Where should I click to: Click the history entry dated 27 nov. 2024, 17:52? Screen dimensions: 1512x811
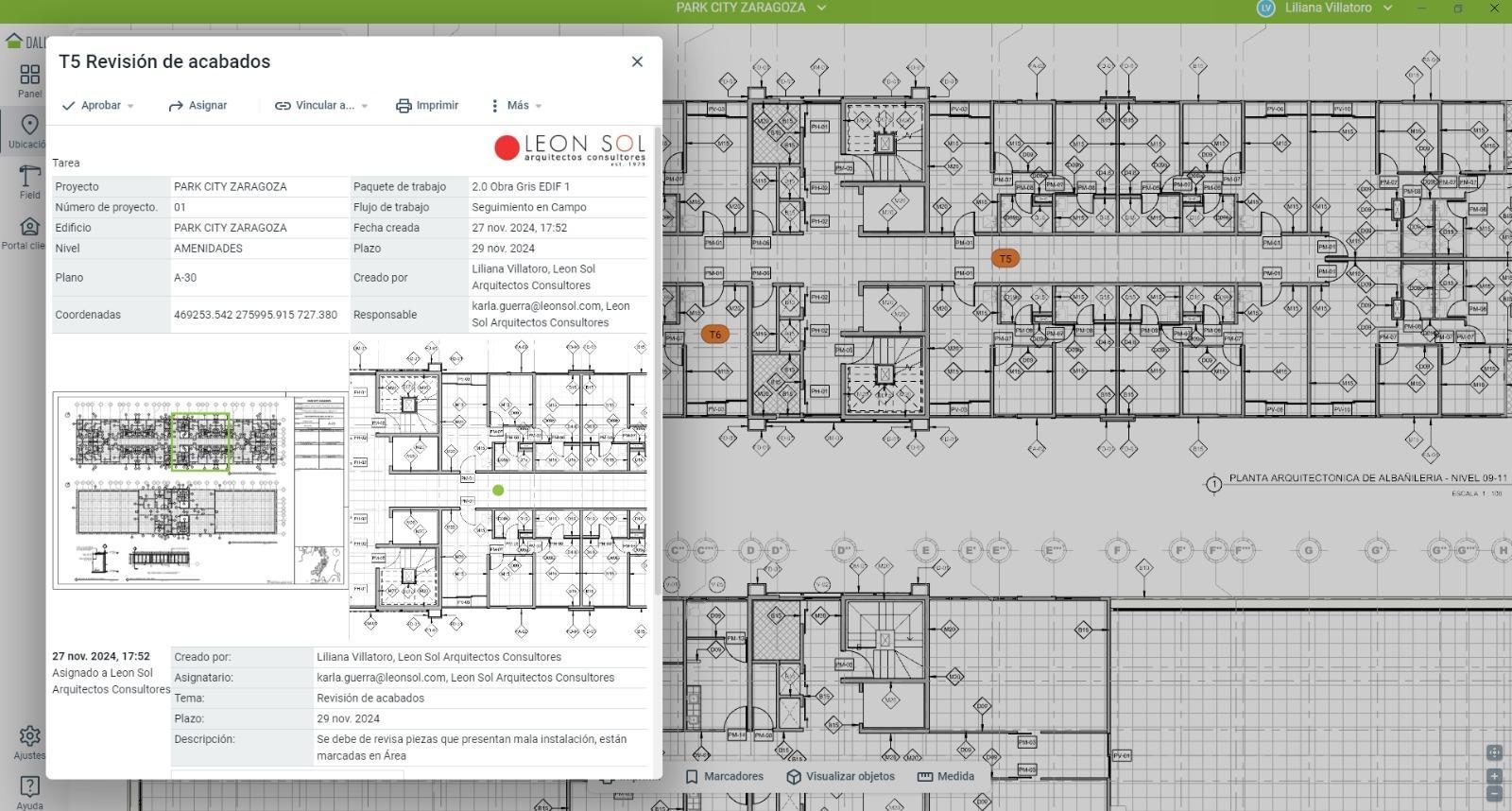101,656
